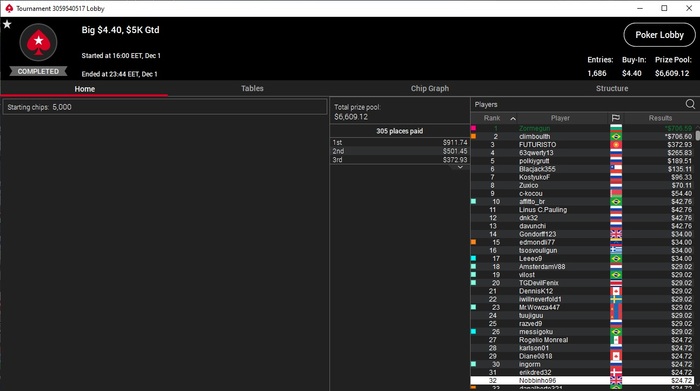The height and width of the screenshot is (391, 700).
Task: Select the Starting chips info field
Action: coord(165,107)
